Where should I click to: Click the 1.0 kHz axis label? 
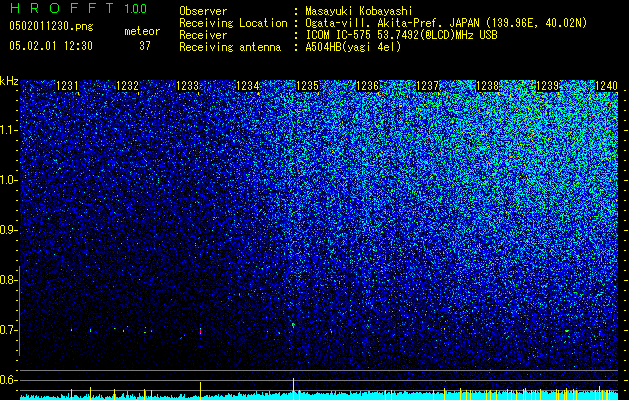pos(8,180)
